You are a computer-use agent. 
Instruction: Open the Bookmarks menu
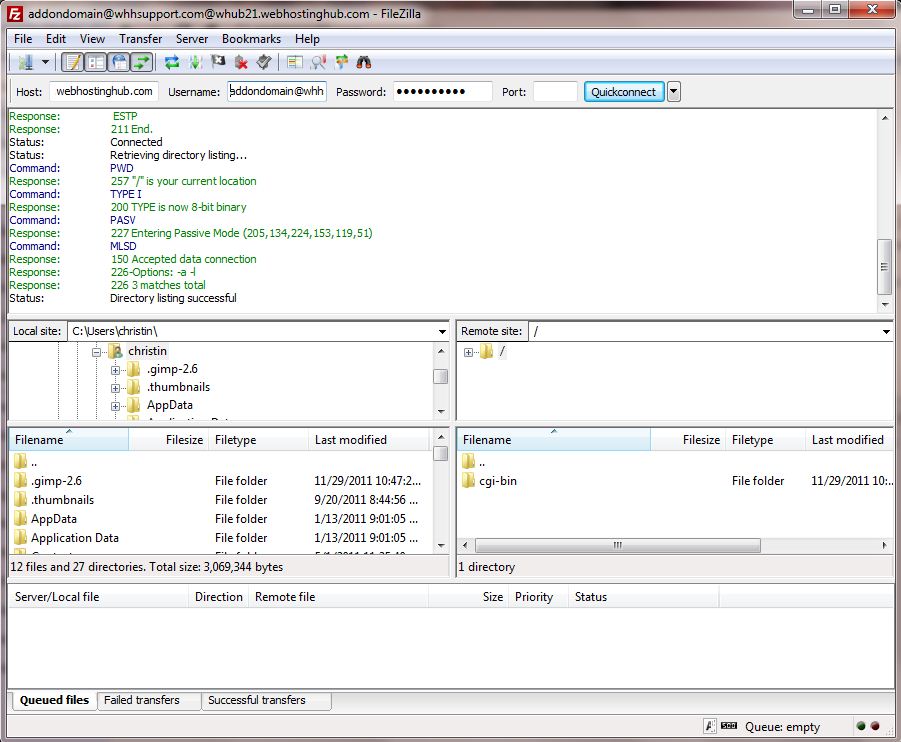(251, 39)
